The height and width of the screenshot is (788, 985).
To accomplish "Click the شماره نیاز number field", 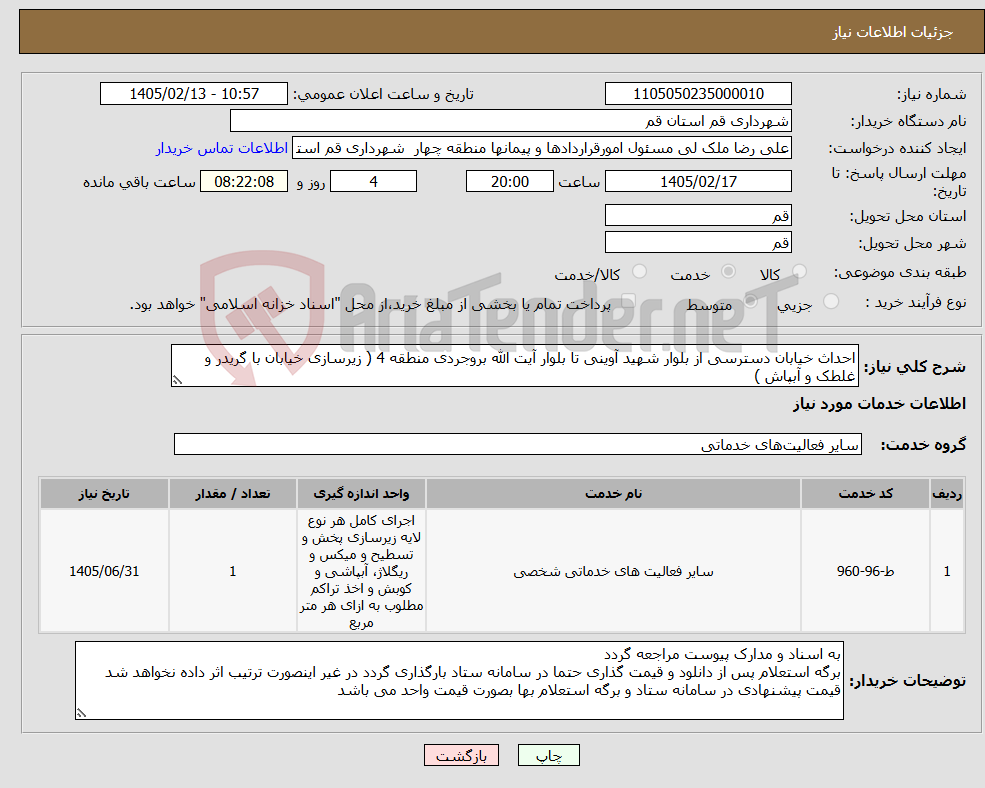I will point(698,94).
